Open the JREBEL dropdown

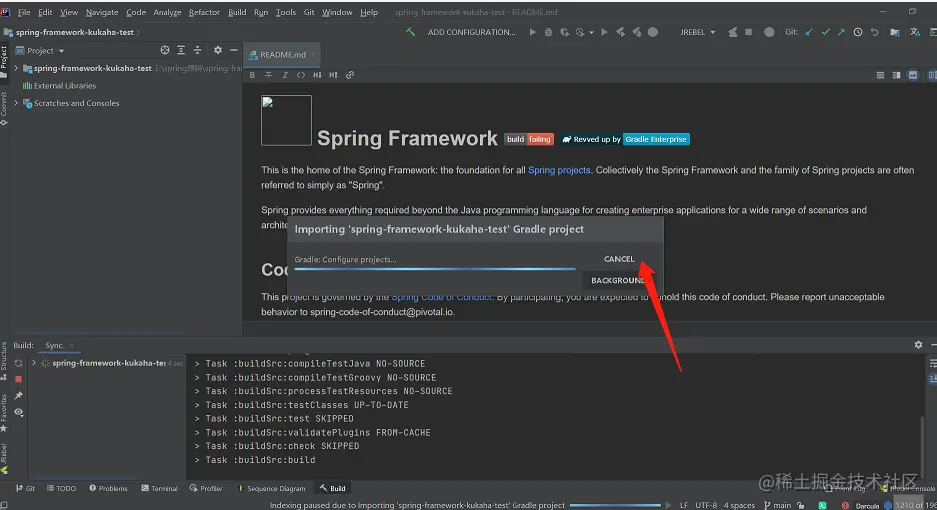(x=697, y=32)
